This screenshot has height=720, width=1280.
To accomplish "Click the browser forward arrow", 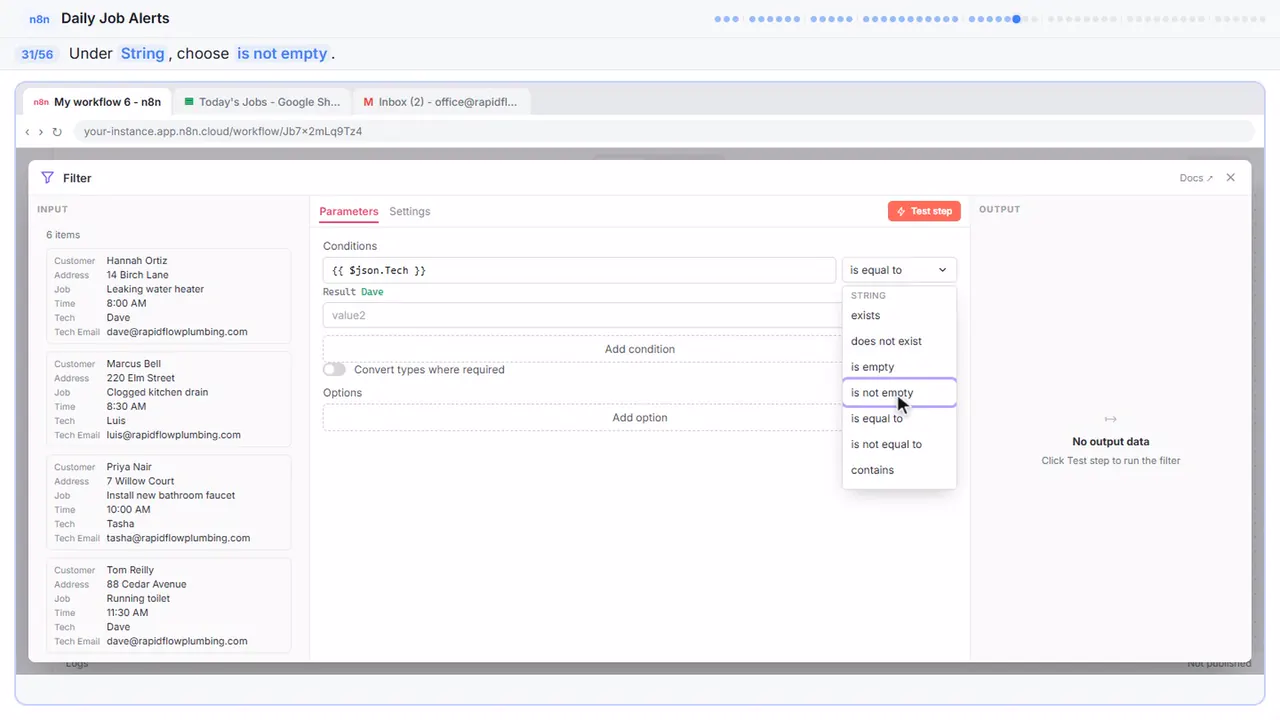I will (x=41, y=131).
